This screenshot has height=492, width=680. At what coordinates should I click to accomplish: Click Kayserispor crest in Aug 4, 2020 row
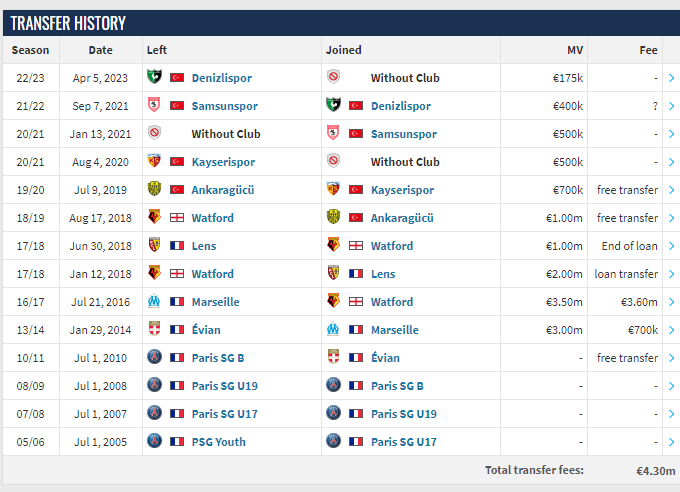tap(154, 161)
